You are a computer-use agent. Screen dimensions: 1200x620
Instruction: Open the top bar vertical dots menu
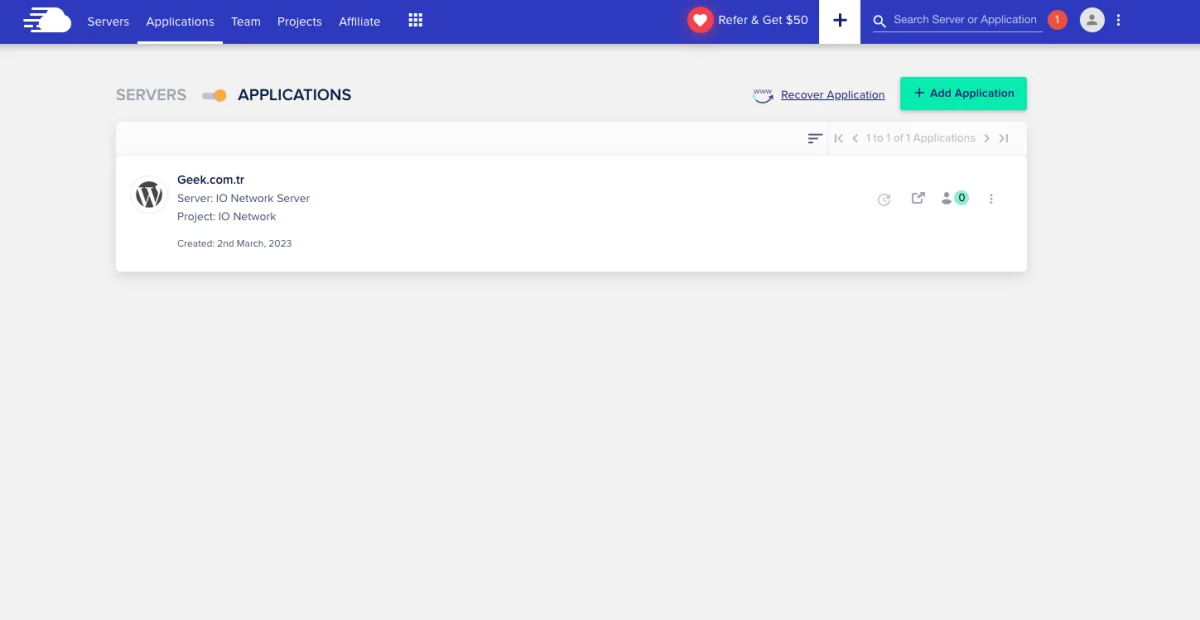pos(1118,20)
